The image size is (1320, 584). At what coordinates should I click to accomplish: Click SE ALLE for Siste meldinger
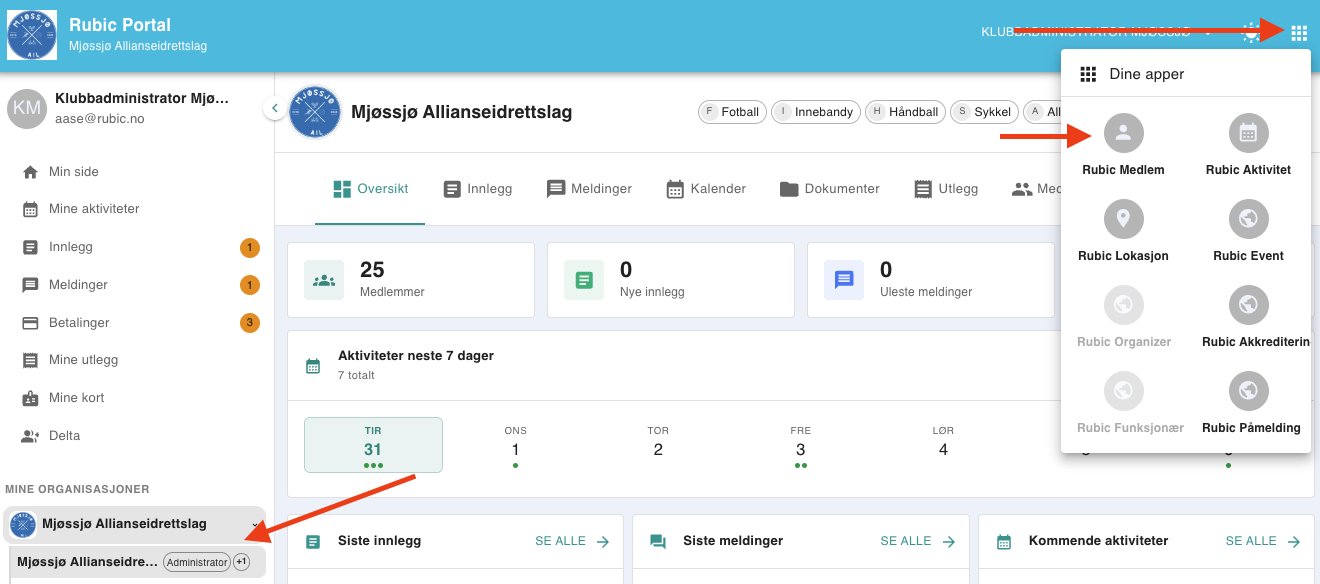(917, 541)
